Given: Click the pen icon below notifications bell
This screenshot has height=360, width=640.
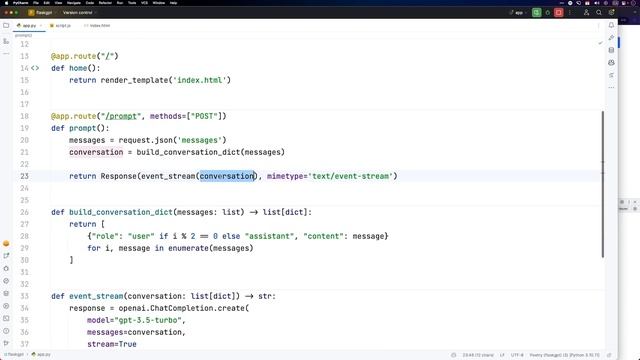Looking at the screenshot, I should 611,38.
